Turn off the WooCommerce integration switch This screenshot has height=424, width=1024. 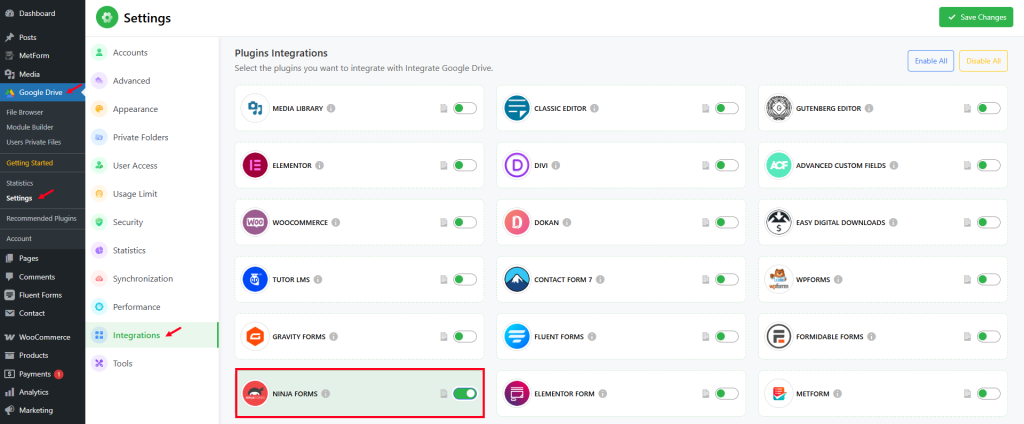click(x=465, y=222)
